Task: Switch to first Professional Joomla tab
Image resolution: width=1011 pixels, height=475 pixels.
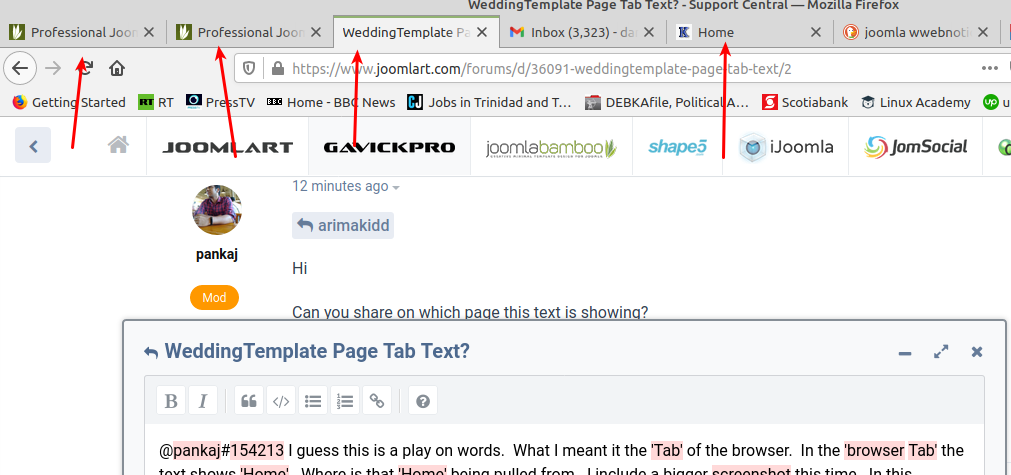Action: pyautogui.click(x=83, y=32)
